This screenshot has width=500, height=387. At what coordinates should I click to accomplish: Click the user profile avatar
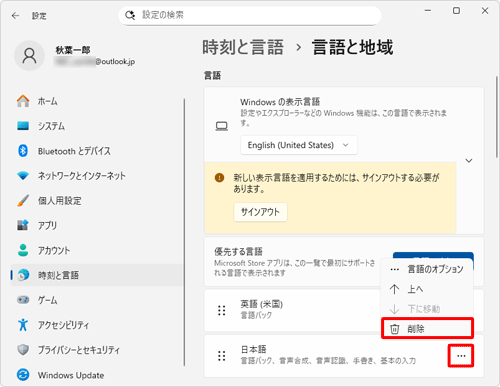coord(29,56)
